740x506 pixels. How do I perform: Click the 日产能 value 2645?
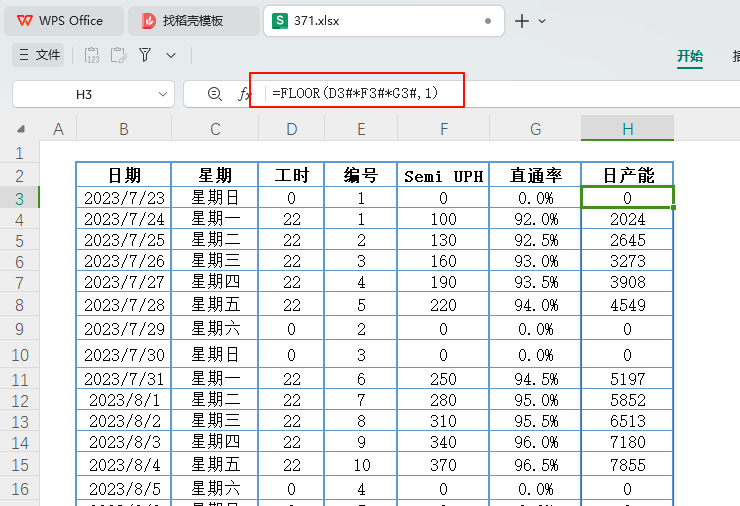tap(627, 240)
